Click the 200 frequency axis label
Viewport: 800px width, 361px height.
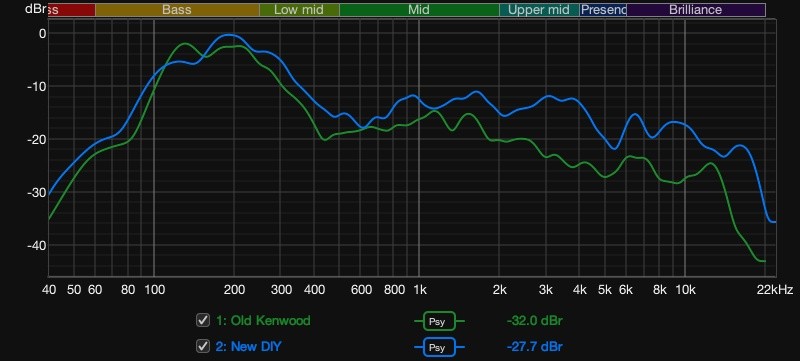click(x=234, y=290)
